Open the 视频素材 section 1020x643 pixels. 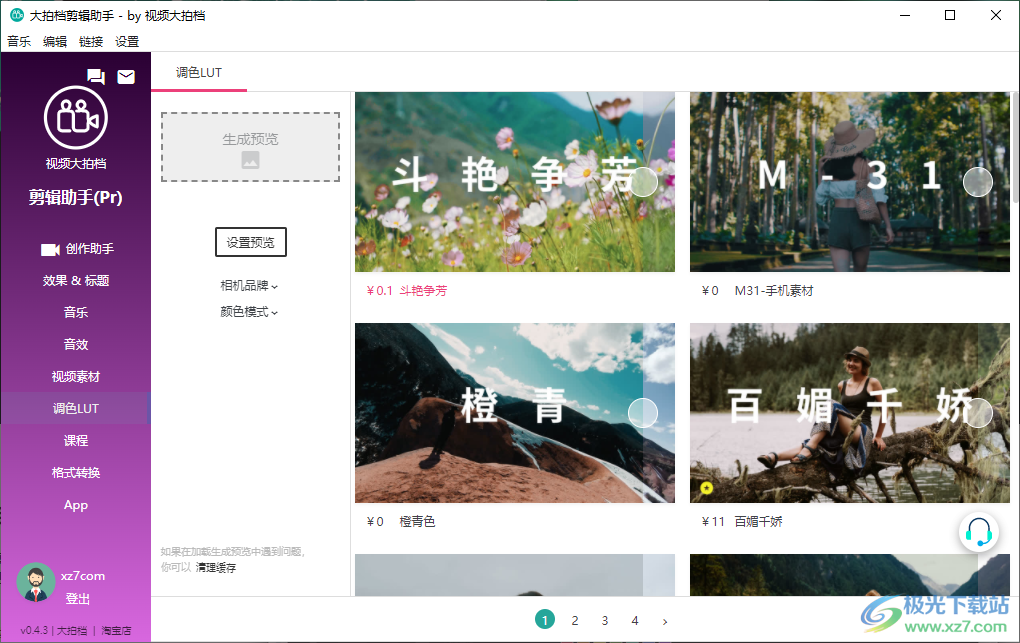tap(76, 376)
